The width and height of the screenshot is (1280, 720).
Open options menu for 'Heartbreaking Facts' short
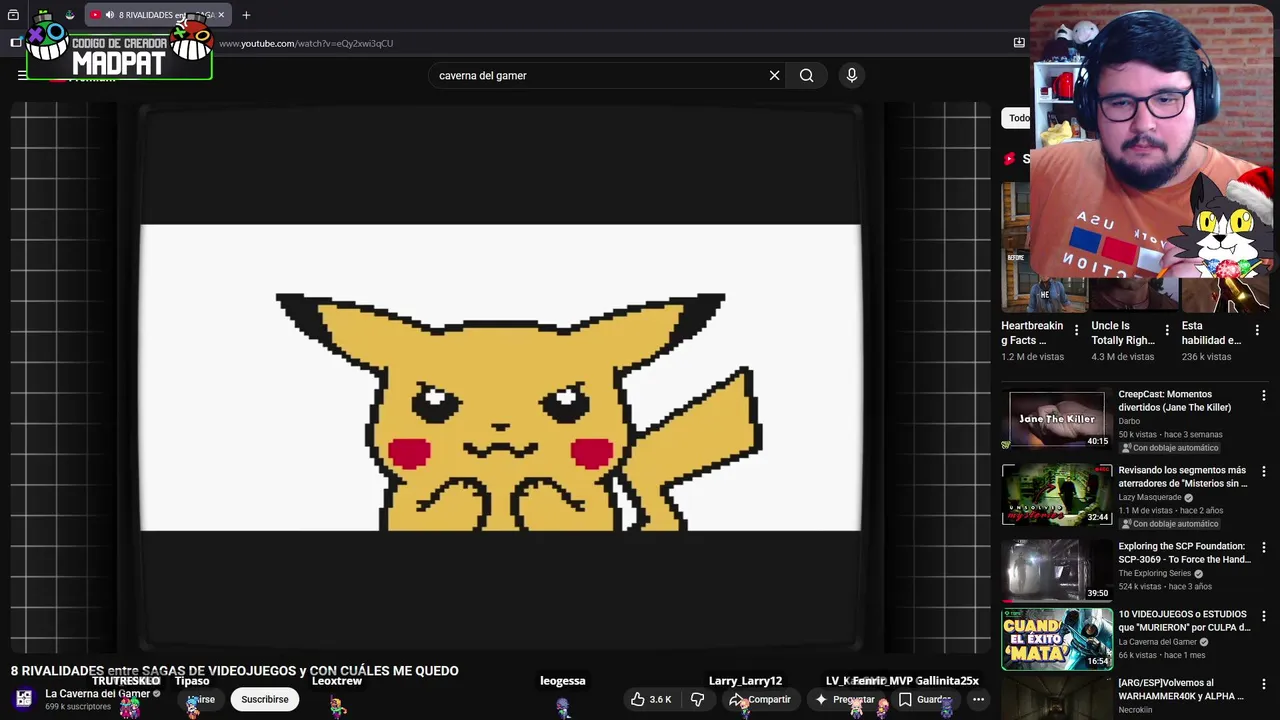coord(1076,330)
